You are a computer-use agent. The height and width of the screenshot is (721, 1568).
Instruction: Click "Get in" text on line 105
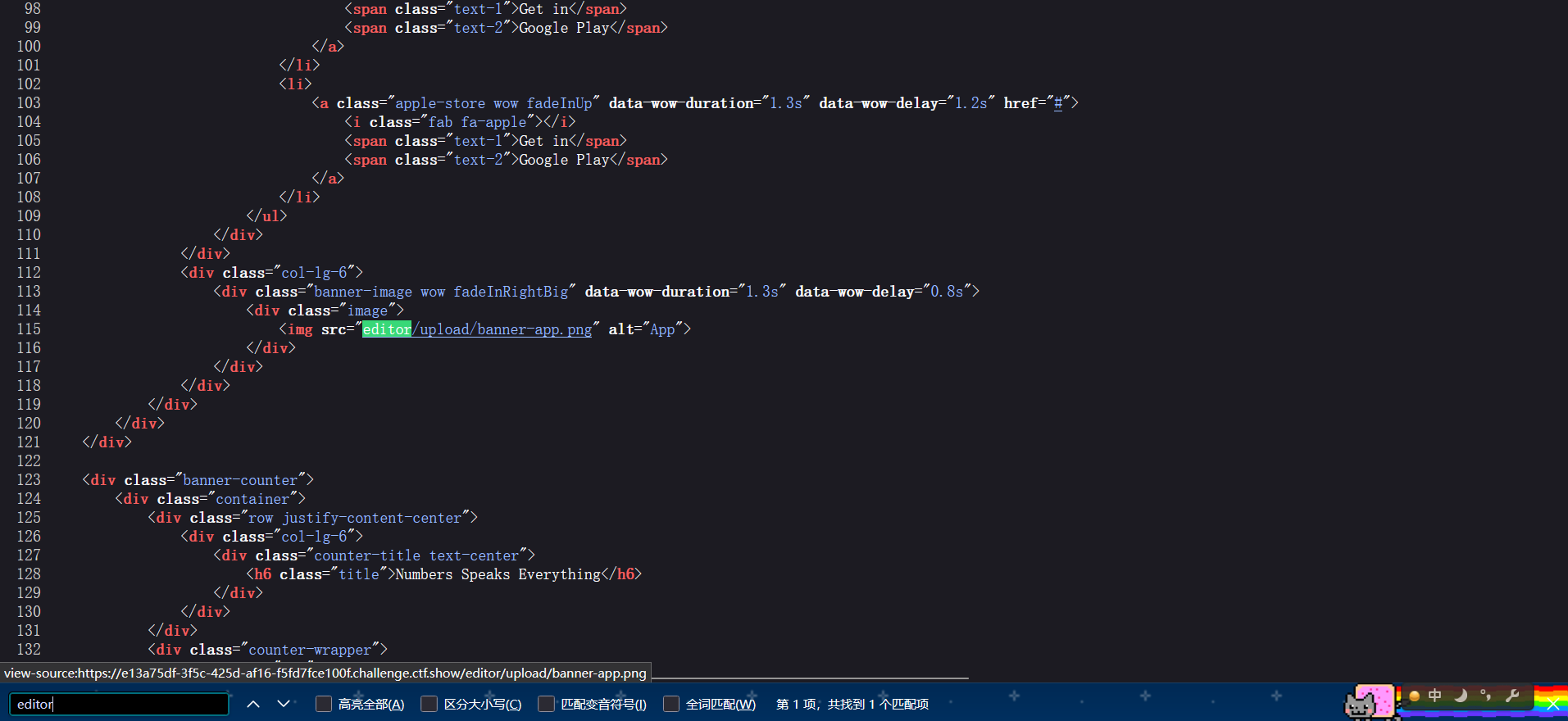543,141
